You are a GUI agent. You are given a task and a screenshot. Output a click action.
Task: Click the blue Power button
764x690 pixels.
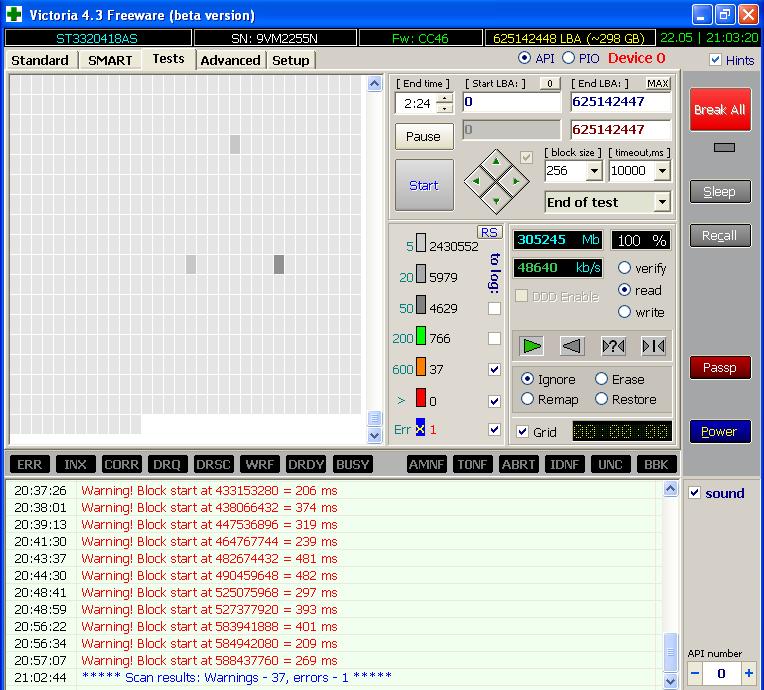coord(720,431)
